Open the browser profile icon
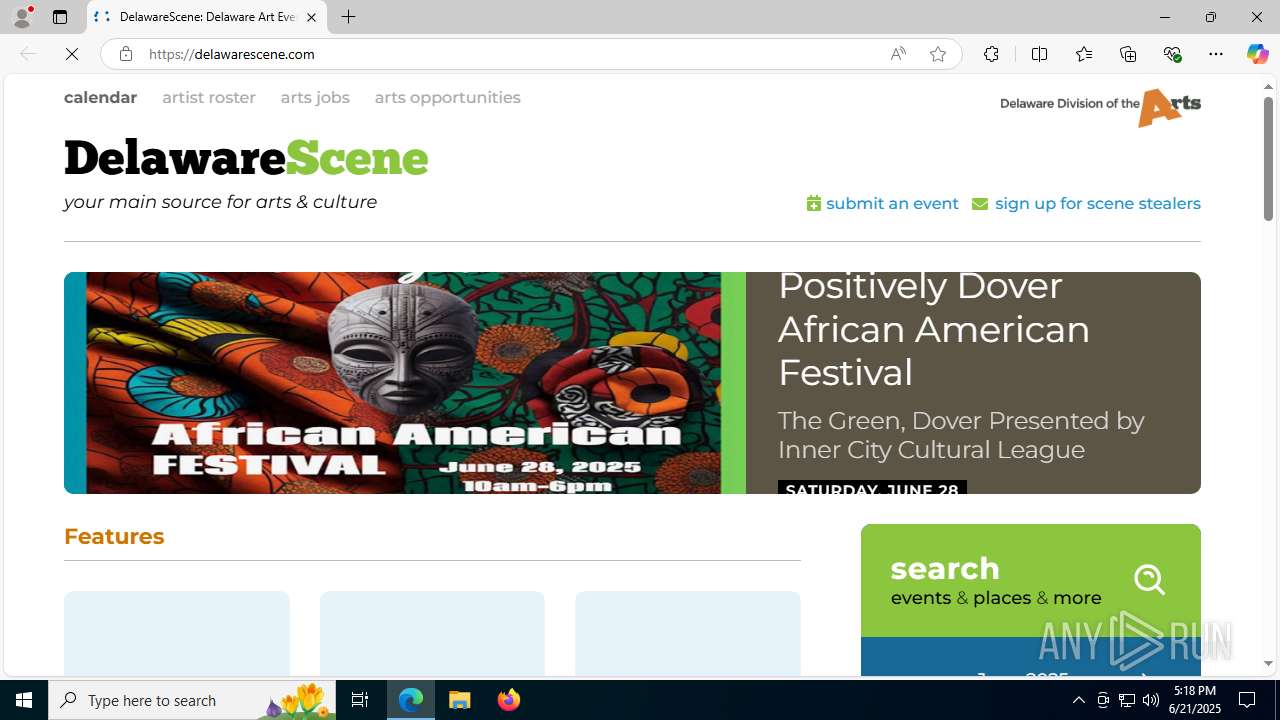This screenshot has width=1280, height=720. (22, 17)
